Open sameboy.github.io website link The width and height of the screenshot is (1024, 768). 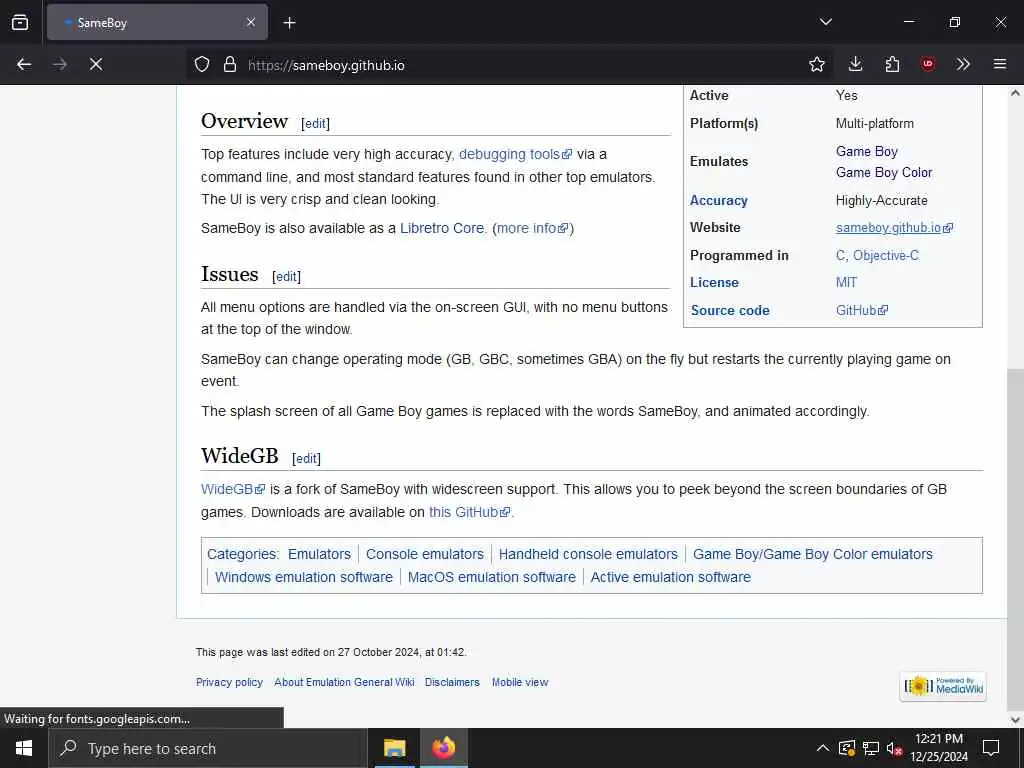[894, 227]
